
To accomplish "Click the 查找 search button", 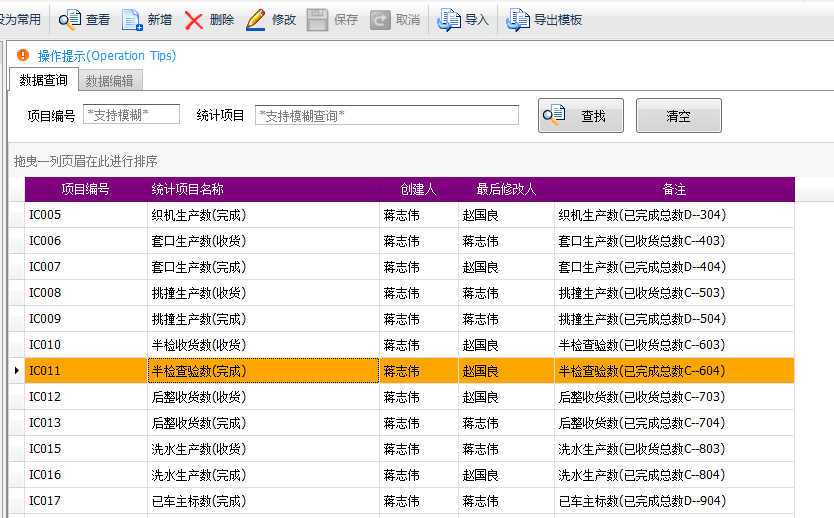I will (581, 115).
